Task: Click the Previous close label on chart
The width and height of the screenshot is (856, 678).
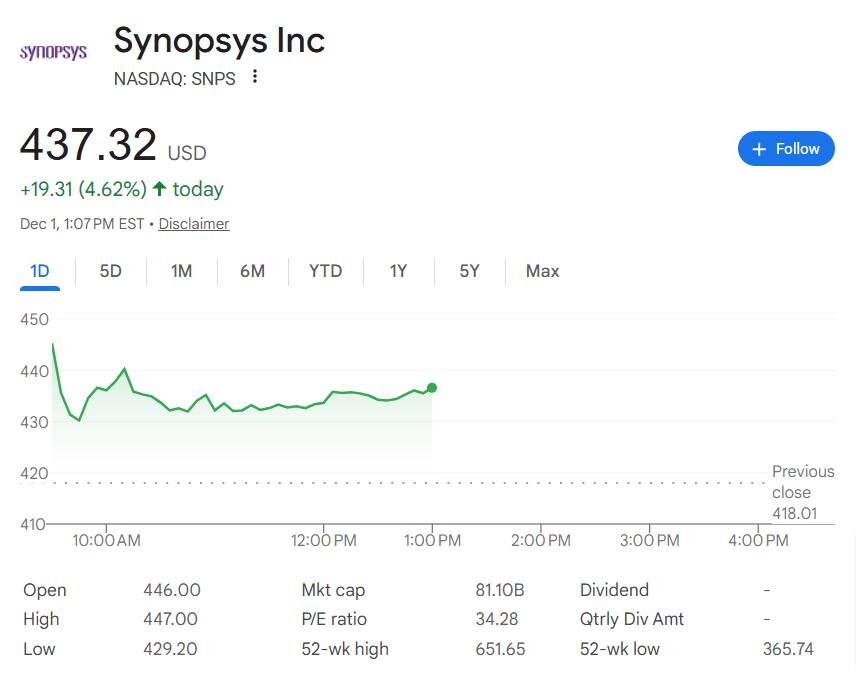Action: point(802,482)
